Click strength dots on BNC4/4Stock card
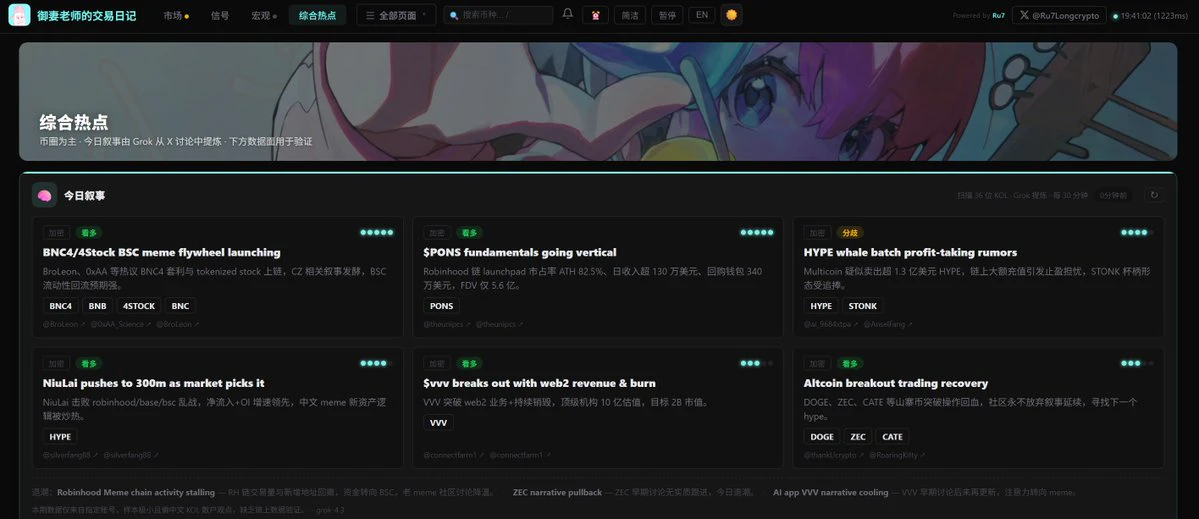 coord(377,232)
